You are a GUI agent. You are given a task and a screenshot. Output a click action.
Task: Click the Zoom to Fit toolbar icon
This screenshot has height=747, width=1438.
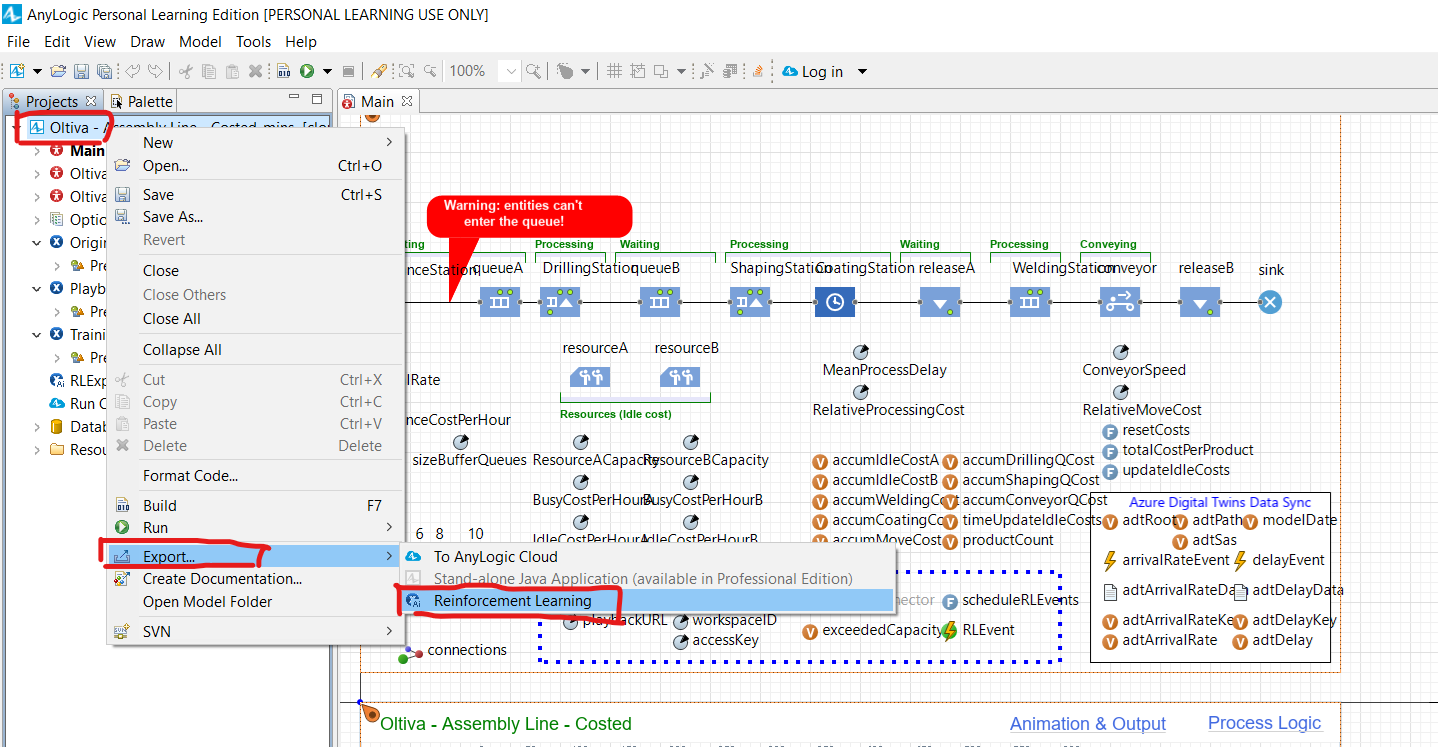point(407,71)
